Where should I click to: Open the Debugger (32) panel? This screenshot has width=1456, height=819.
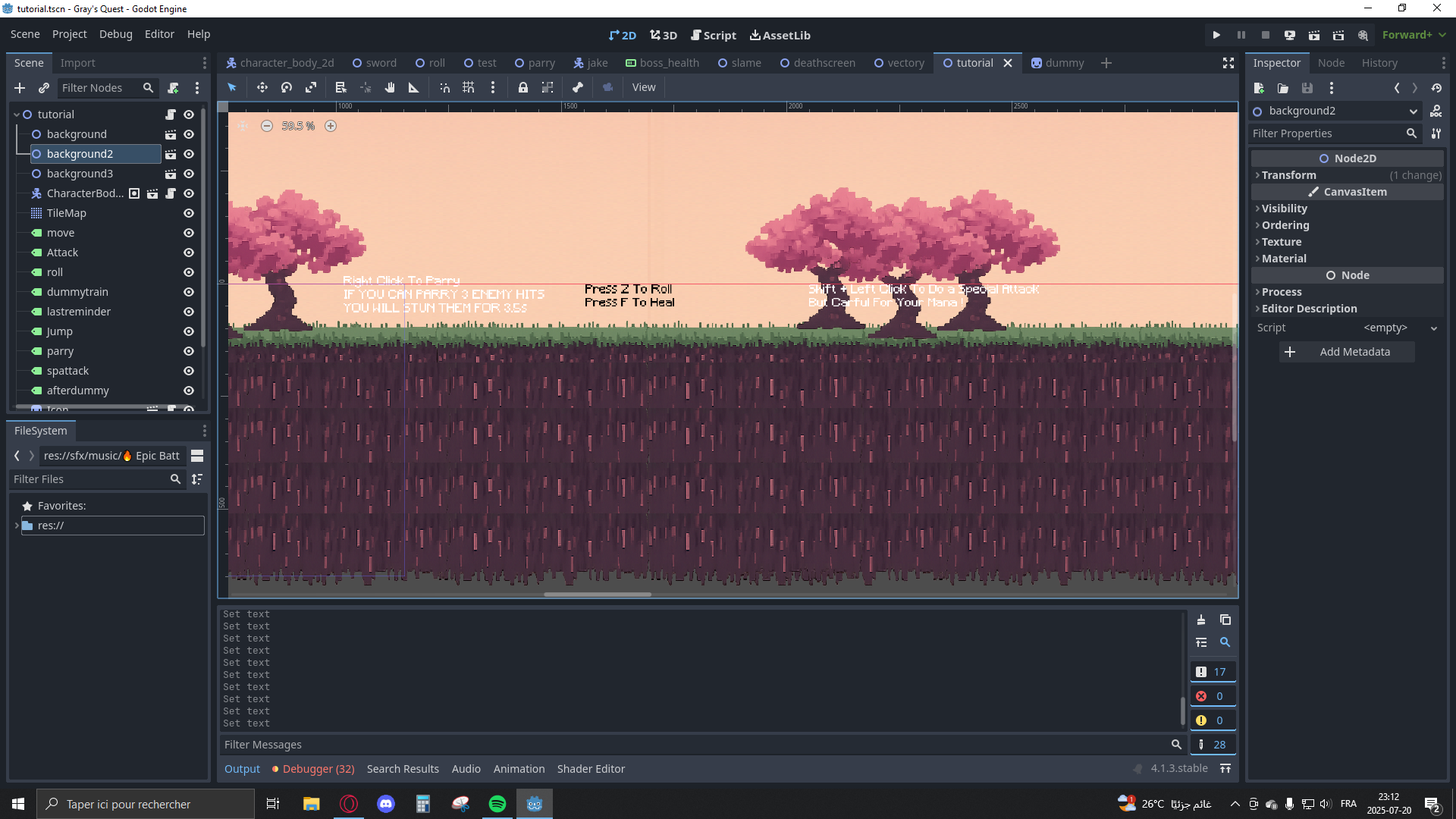point(318,769)
